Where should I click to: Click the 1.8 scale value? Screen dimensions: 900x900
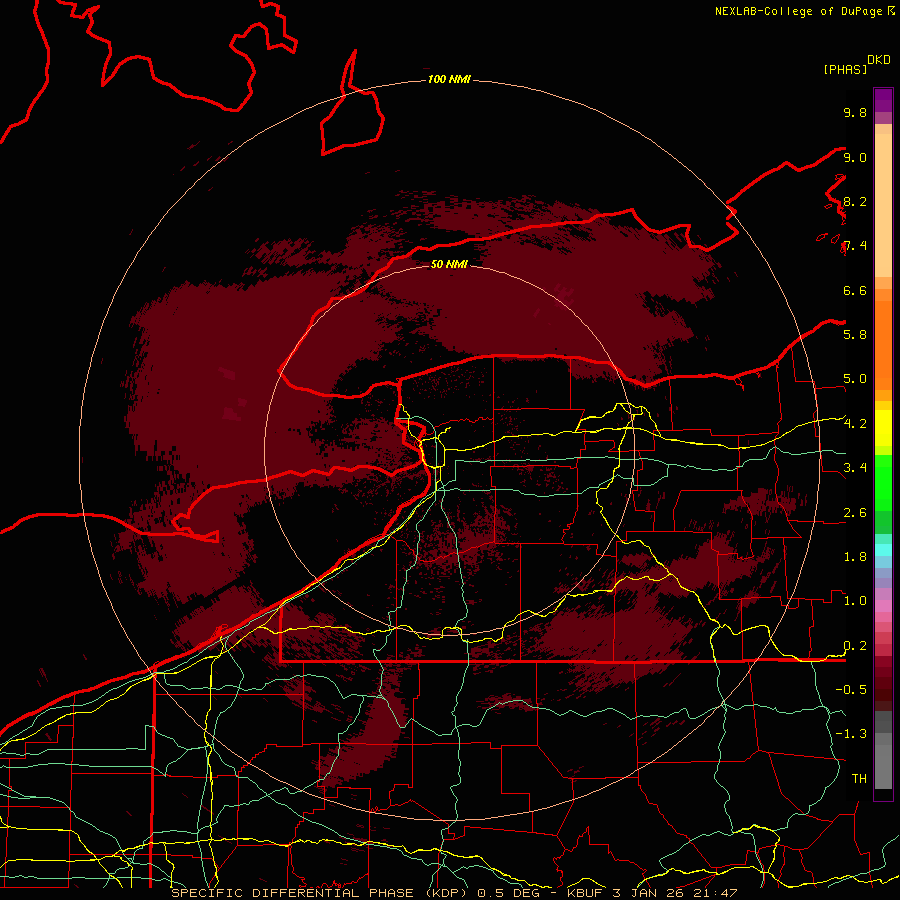tap(855, 556)
